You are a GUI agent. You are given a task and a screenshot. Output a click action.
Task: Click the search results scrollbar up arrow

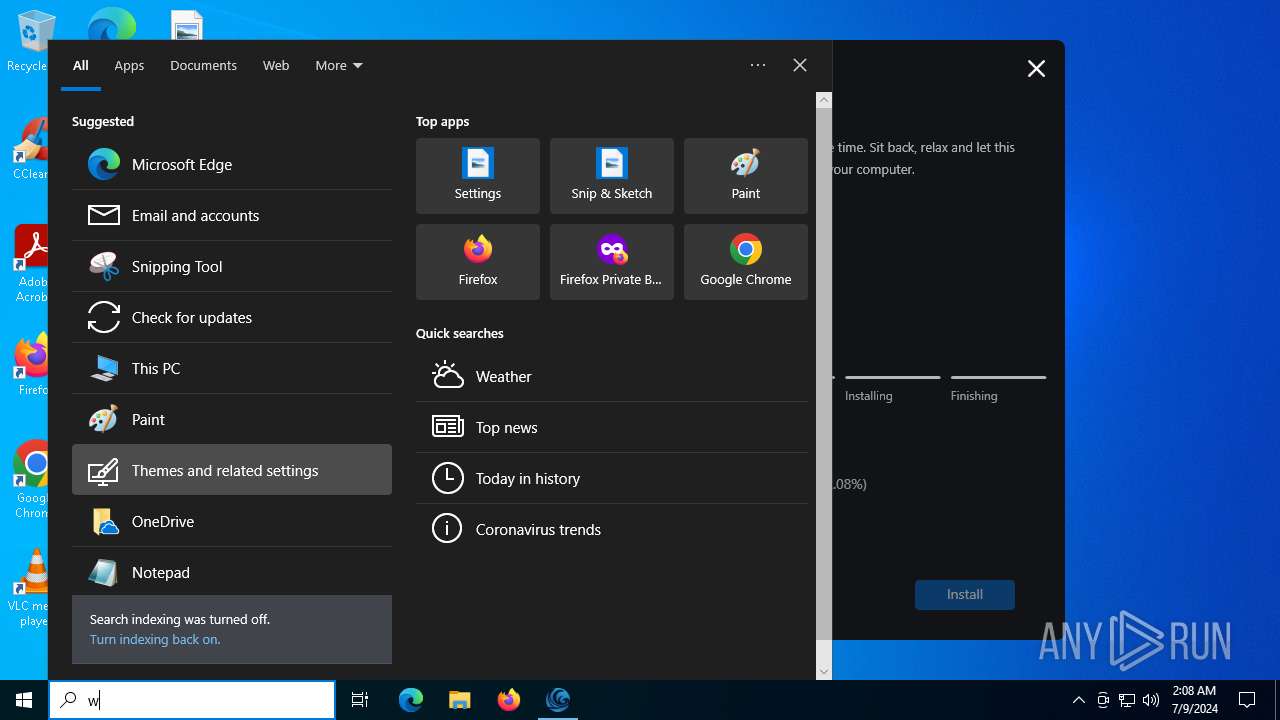tap(824, 99)
